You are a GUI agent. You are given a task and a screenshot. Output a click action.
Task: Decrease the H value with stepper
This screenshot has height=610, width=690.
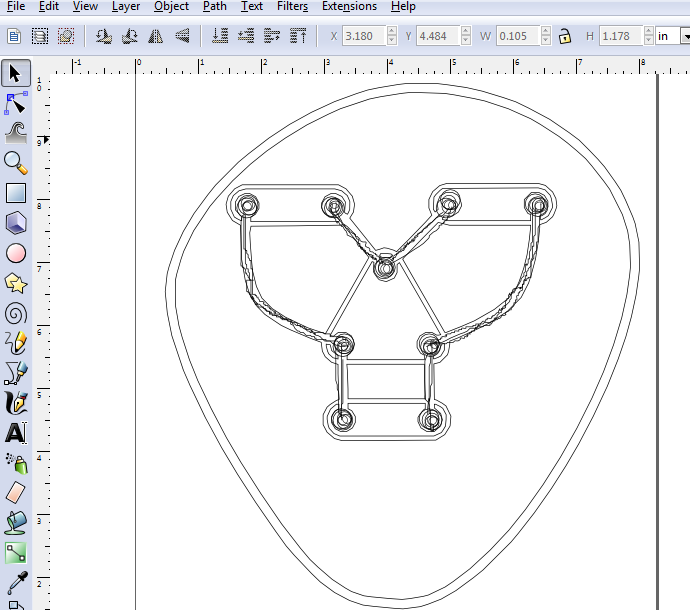tap(649, 40)
